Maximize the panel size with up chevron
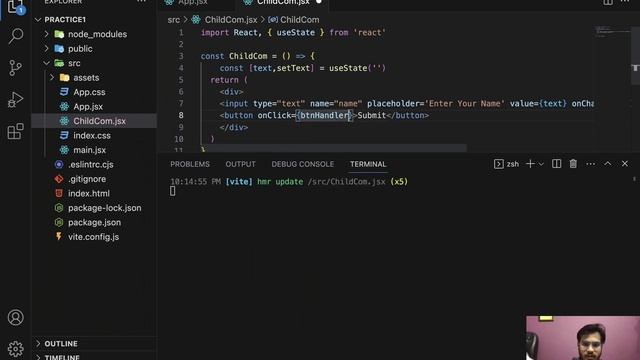Screen dimensions: 640x360 coord(608,164)
